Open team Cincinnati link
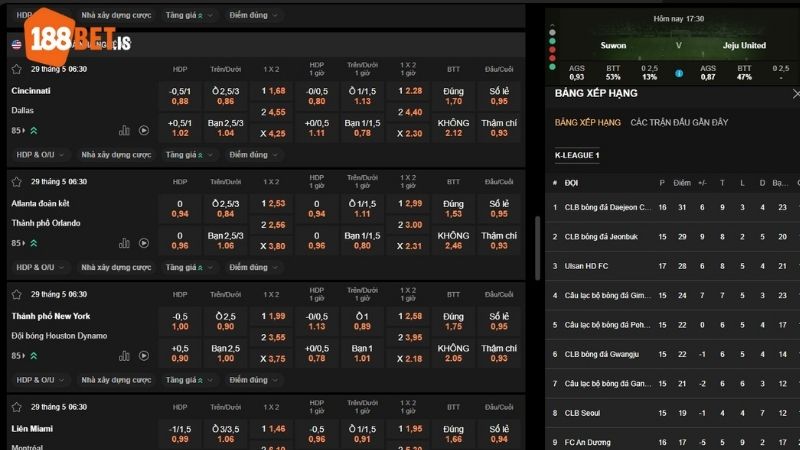Image resolution: width=800 pixels, height=450 pixels. point(31,91)
